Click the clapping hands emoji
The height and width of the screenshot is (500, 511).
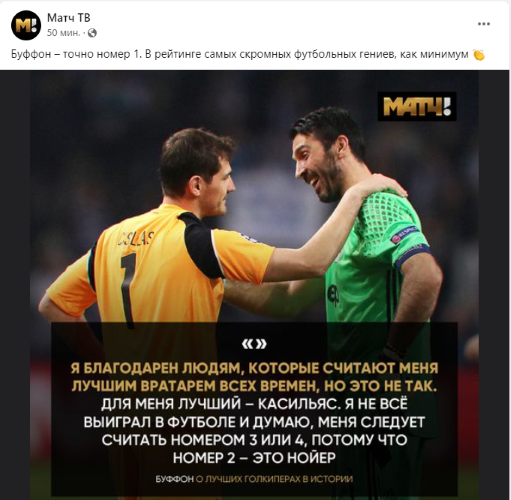478,54
